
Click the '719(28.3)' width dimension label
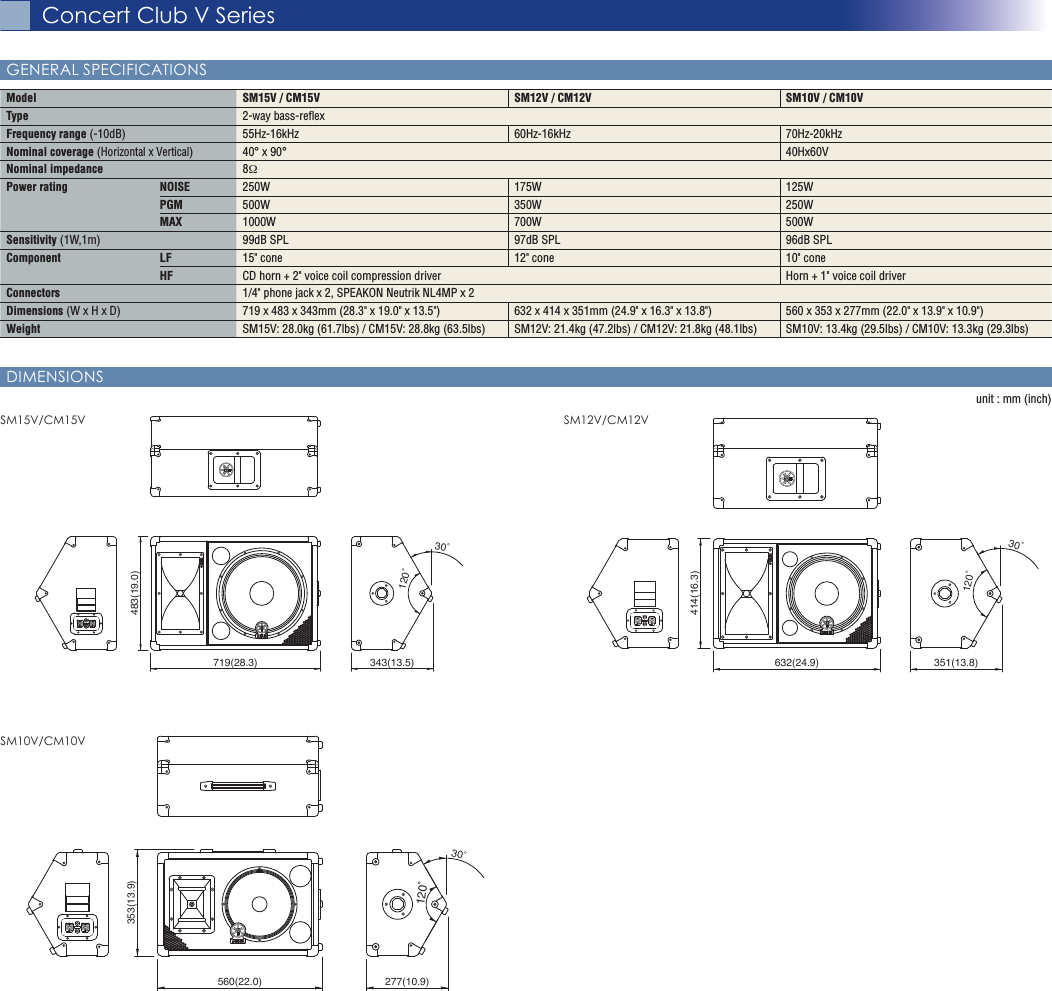[x=235, y=662]
